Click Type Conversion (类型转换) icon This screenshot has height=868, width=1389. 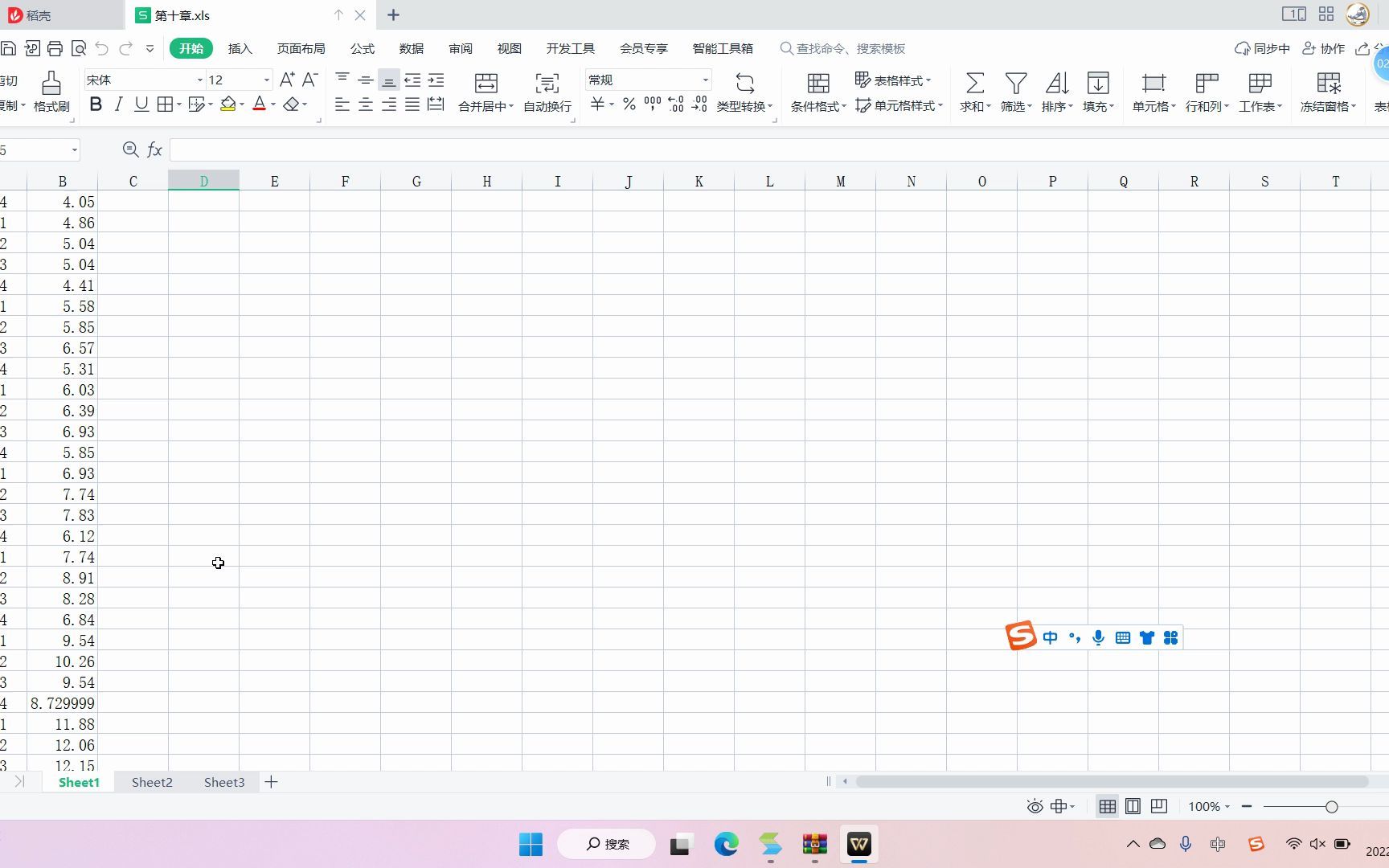[745, 84]
